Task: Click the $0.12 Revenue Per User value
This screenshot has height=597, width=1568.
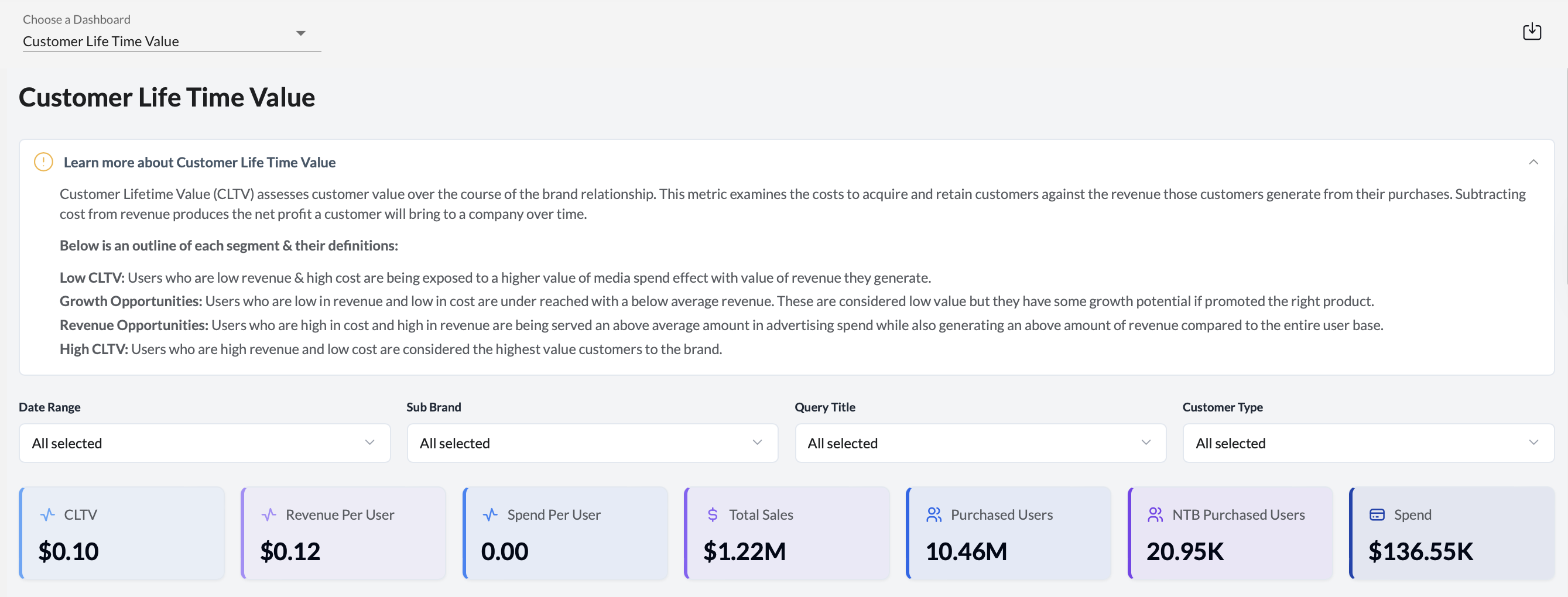Action: click(290, 551)
